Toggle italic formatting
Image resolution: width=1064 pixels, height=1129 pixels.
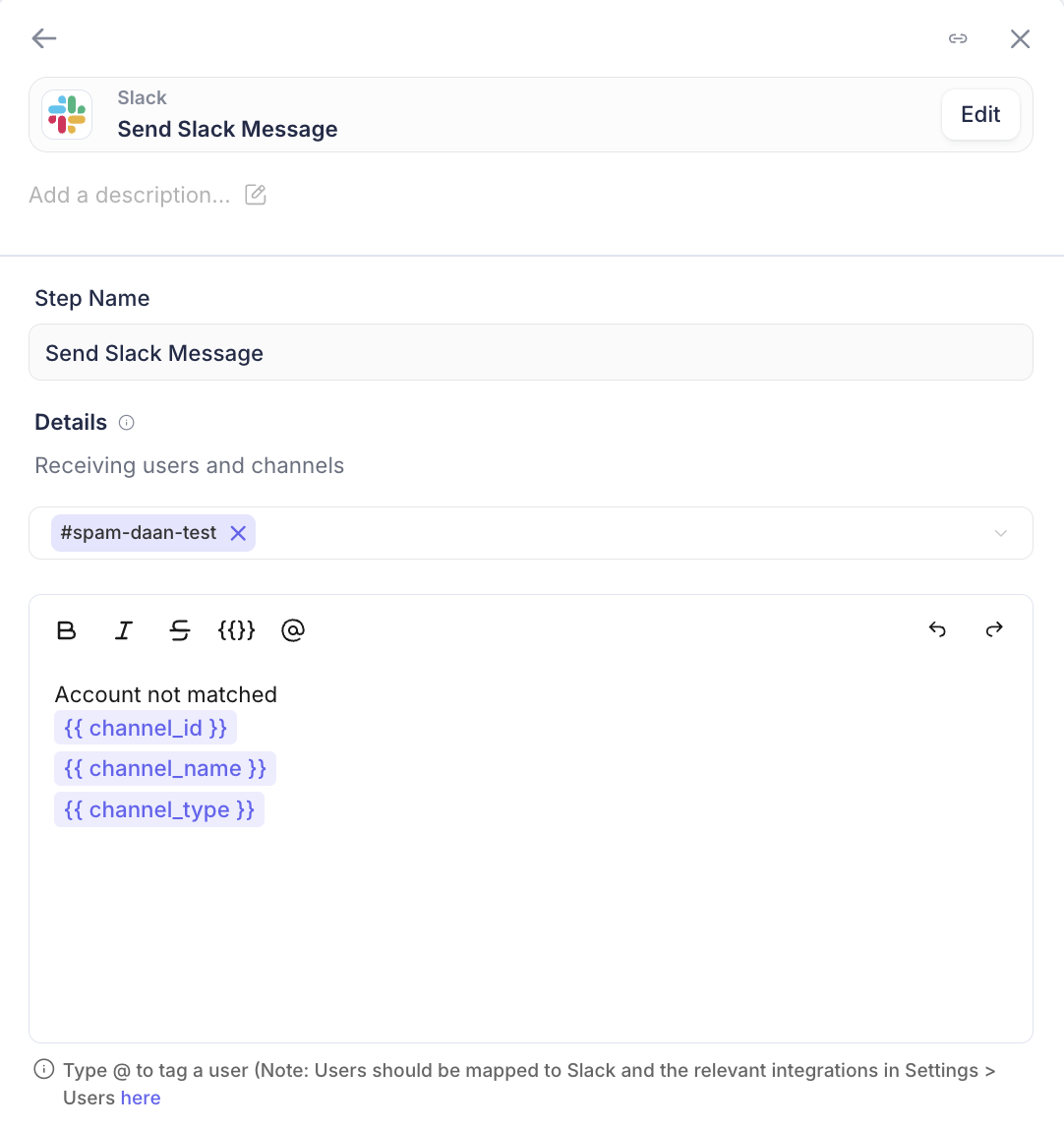(123, 630)
